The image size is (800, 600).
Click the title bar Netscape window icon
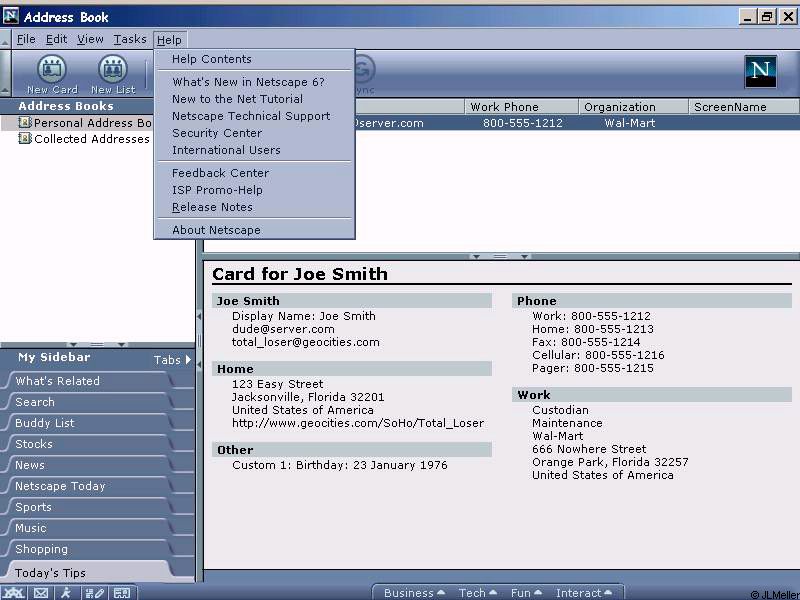pos(11,16)
